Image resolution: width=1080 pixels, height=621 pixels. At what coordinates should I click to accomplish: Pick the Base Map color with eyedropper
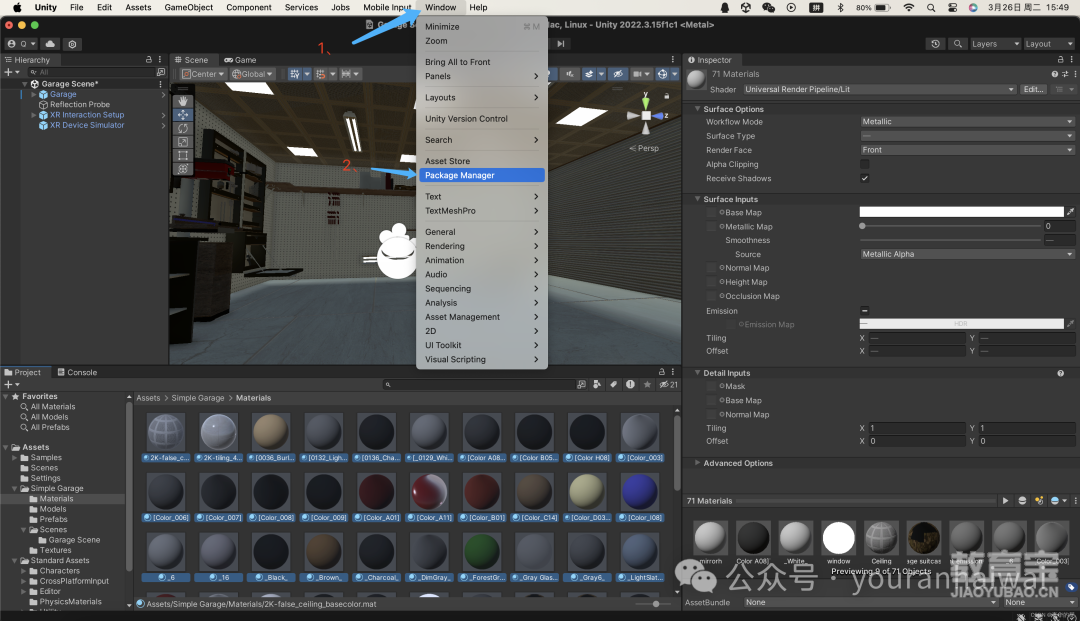(x=1070, y=212)
